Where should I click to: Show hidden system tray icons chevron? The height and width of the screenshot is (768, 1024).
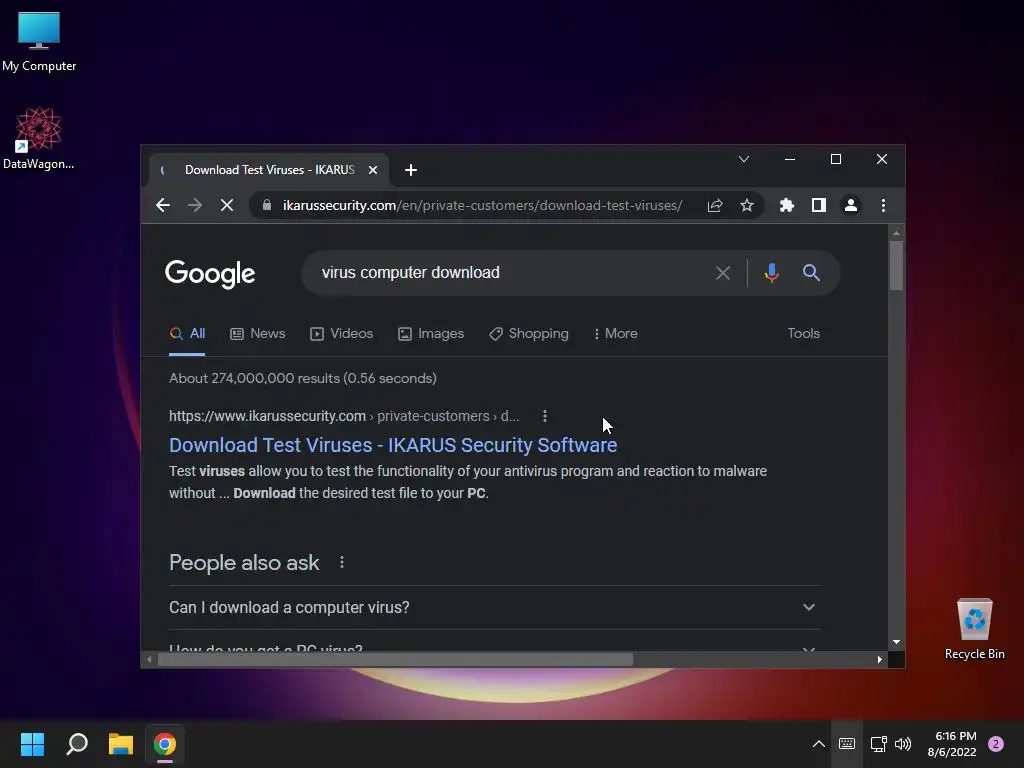(818, 744)
